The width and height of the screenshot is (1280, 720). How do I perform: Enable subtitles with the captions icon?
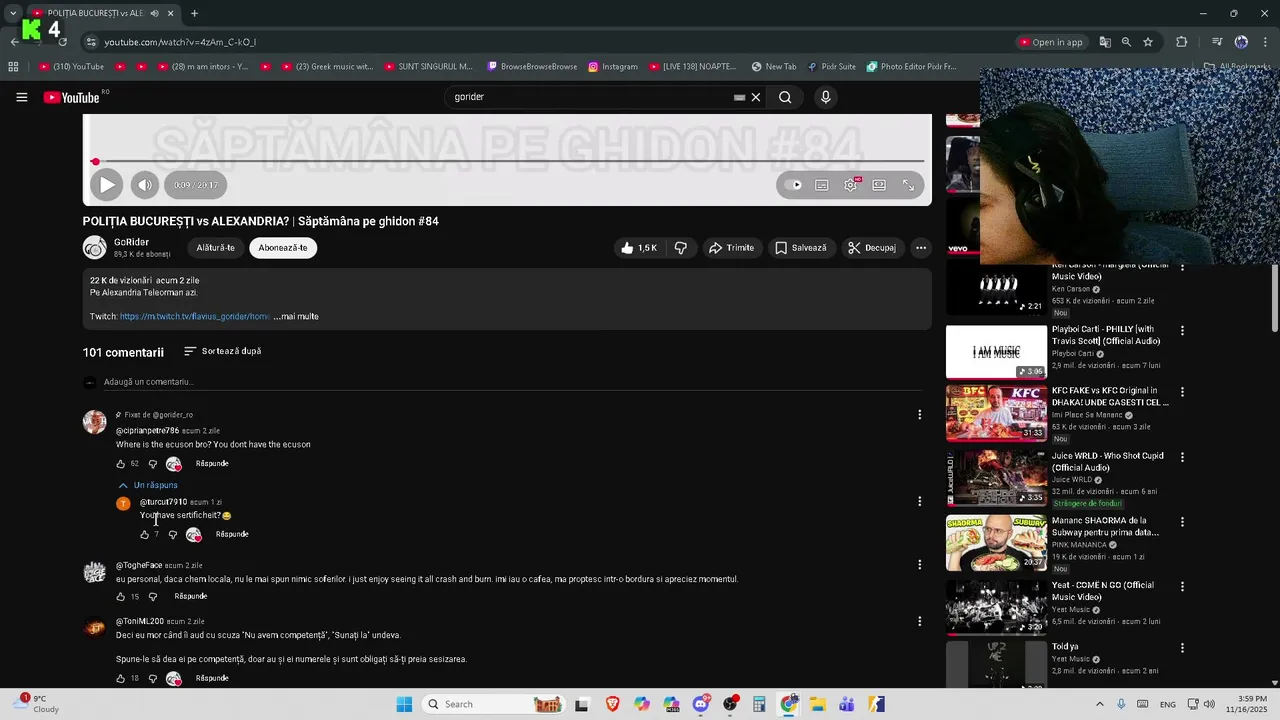[x=822, y=185]
